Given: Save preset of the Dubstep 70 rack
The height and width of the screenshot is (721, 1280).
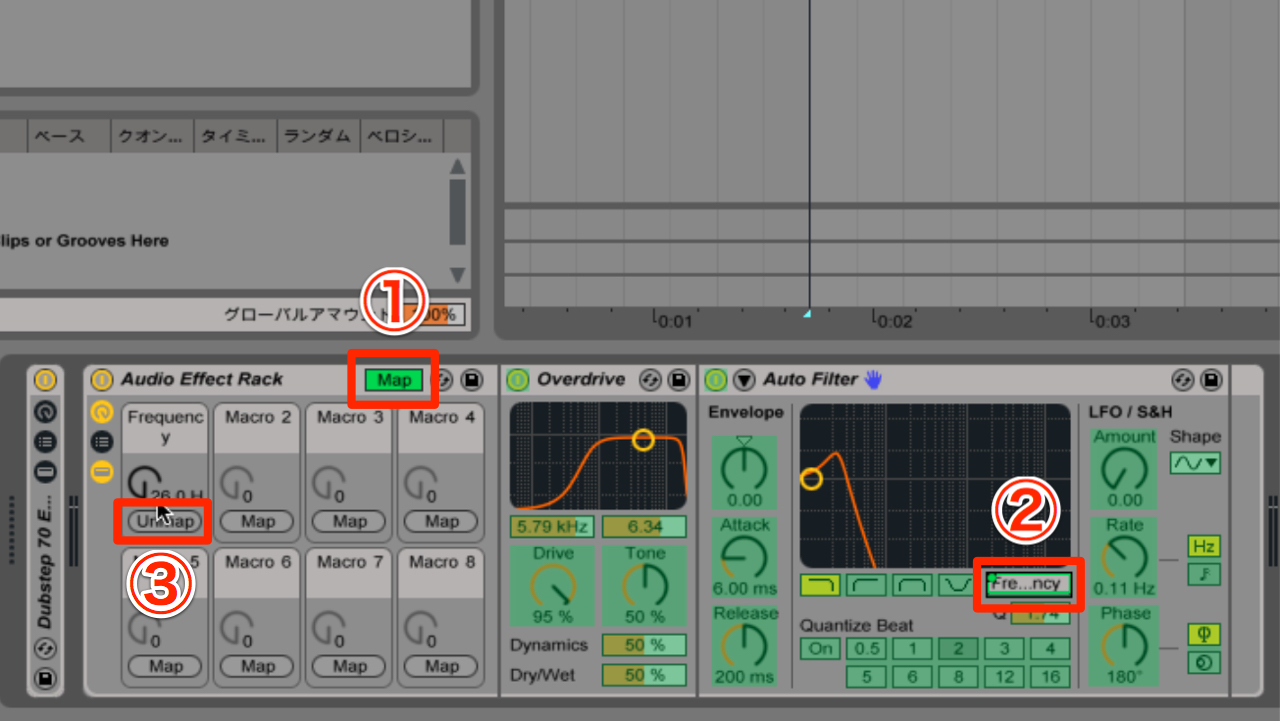Looking at the screenshot, I should (x=46, y=680).
